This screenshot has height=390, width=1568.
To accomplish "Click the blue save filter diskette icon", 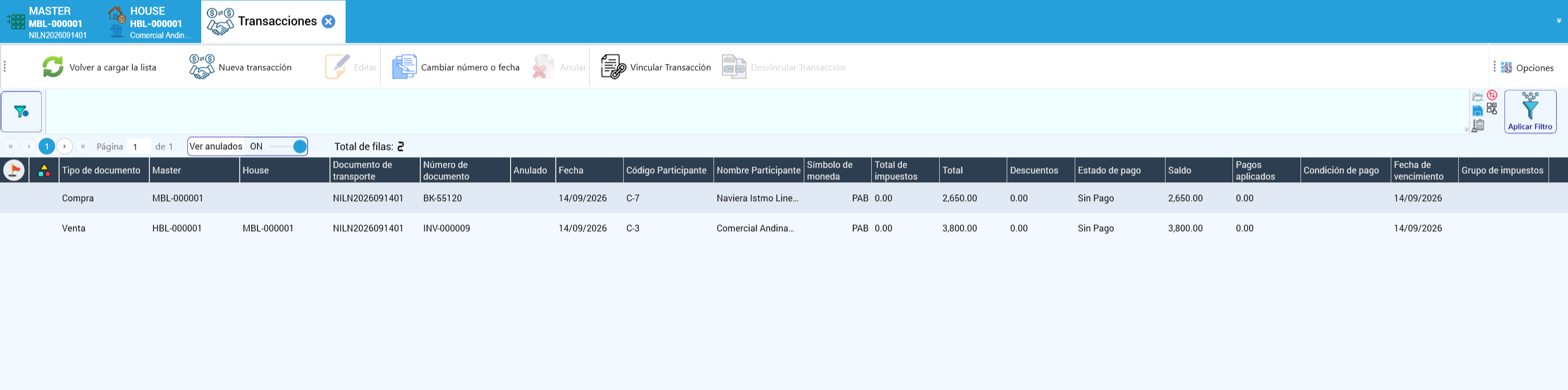I will tap(1477, 111).
